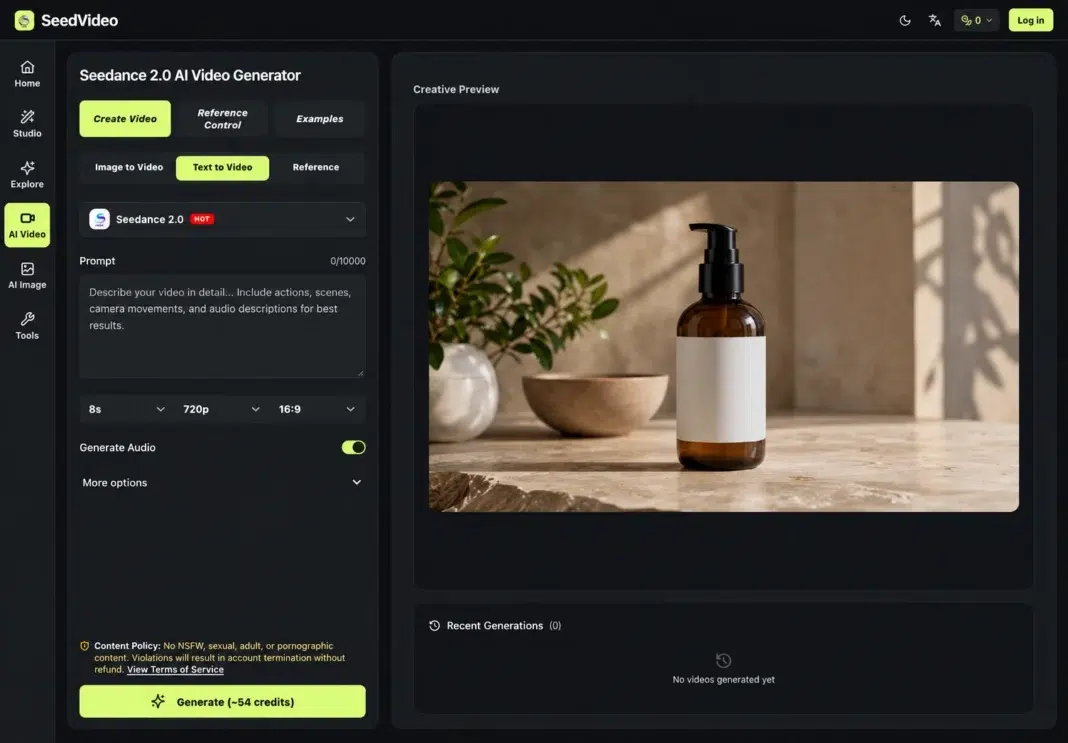Switch to Image to Video mode
Screen dimensions: 1068x743
point(129,168)
